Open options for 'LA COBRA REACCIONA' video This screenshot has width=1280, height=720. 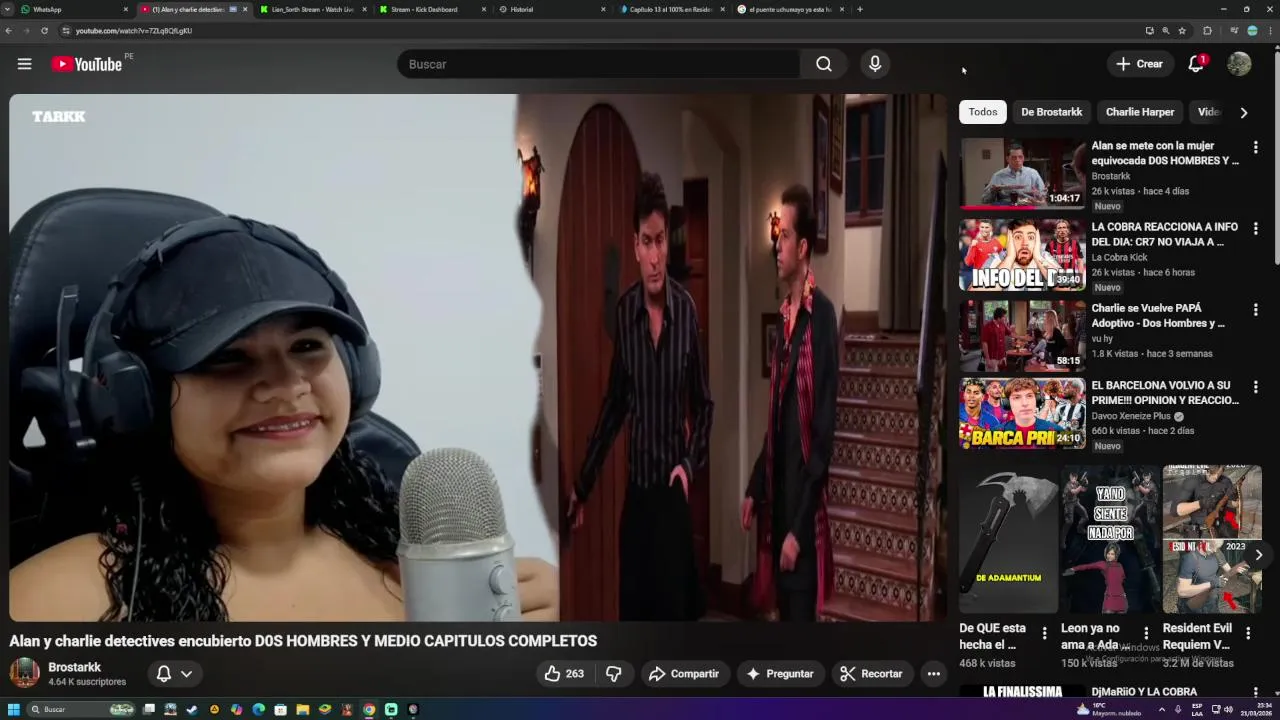click(1255, 228)
